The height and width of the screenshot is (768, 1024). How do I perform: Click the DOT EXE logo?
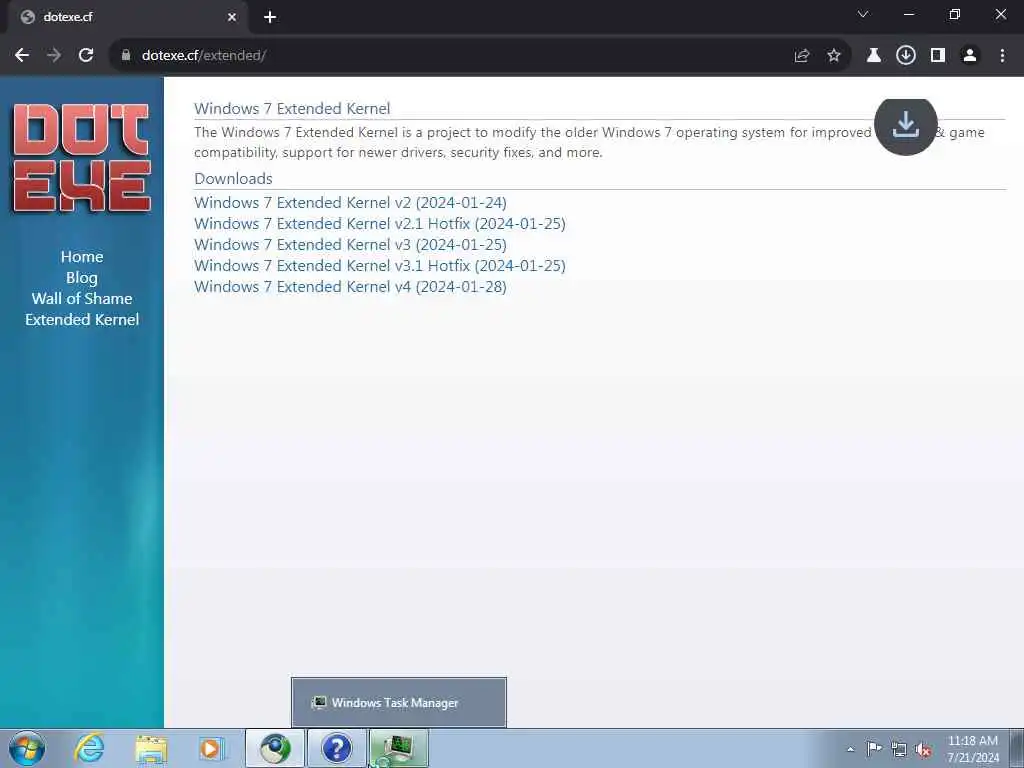(82, 157)
